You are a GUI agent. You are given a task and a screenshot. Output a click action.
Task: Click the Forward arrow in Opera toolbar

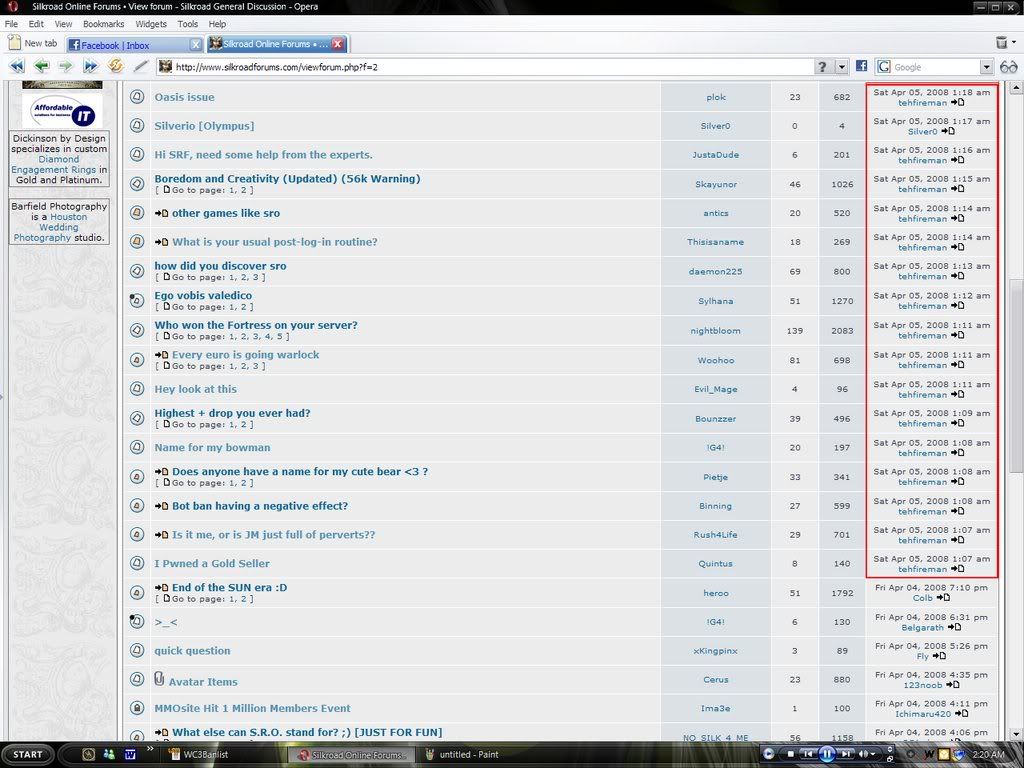[65, 66]
